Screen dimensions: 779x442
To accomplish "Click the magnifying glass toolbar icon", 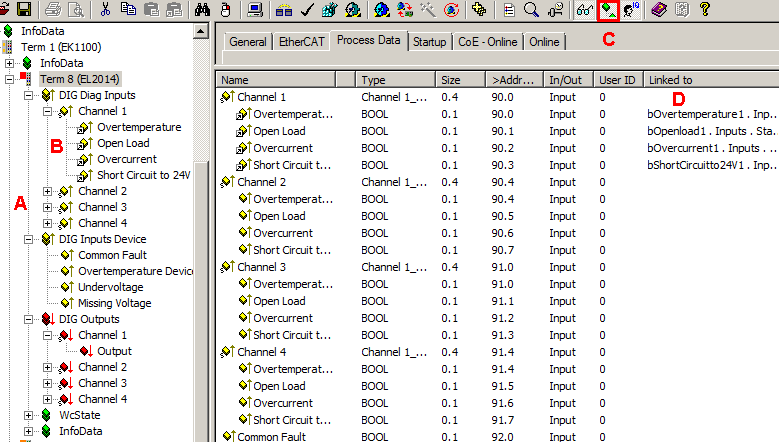I will click(x=532, y=9).
